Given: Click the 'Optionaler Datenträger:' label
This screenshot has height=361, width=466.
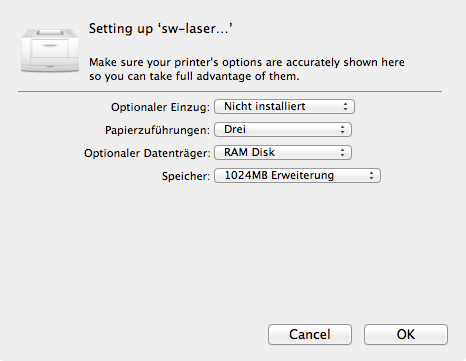Looking at the screenshot, I should [x=147, y=153].
